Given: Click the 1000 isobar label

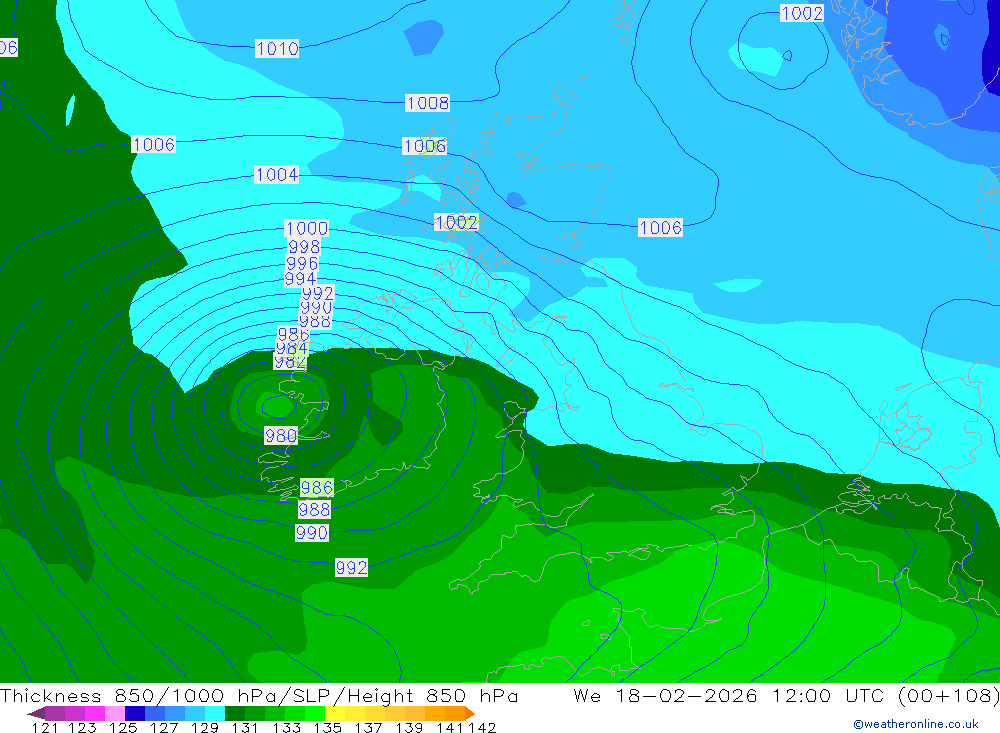Looking at the screenshot, I should click(x=306, y=228).
